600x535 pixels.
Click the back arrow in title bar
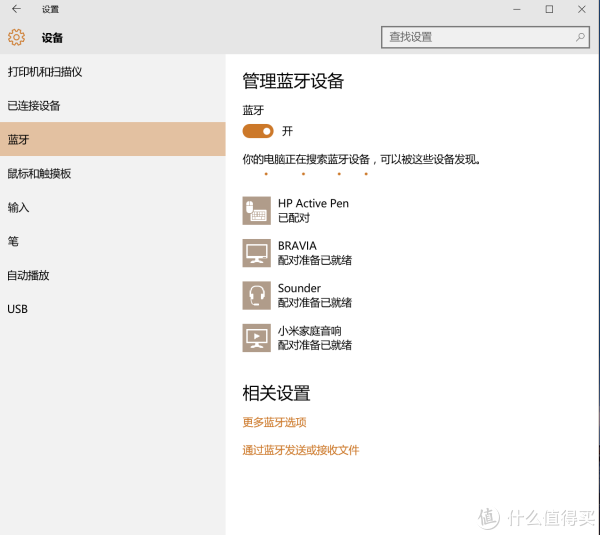[x=16, y=9]
